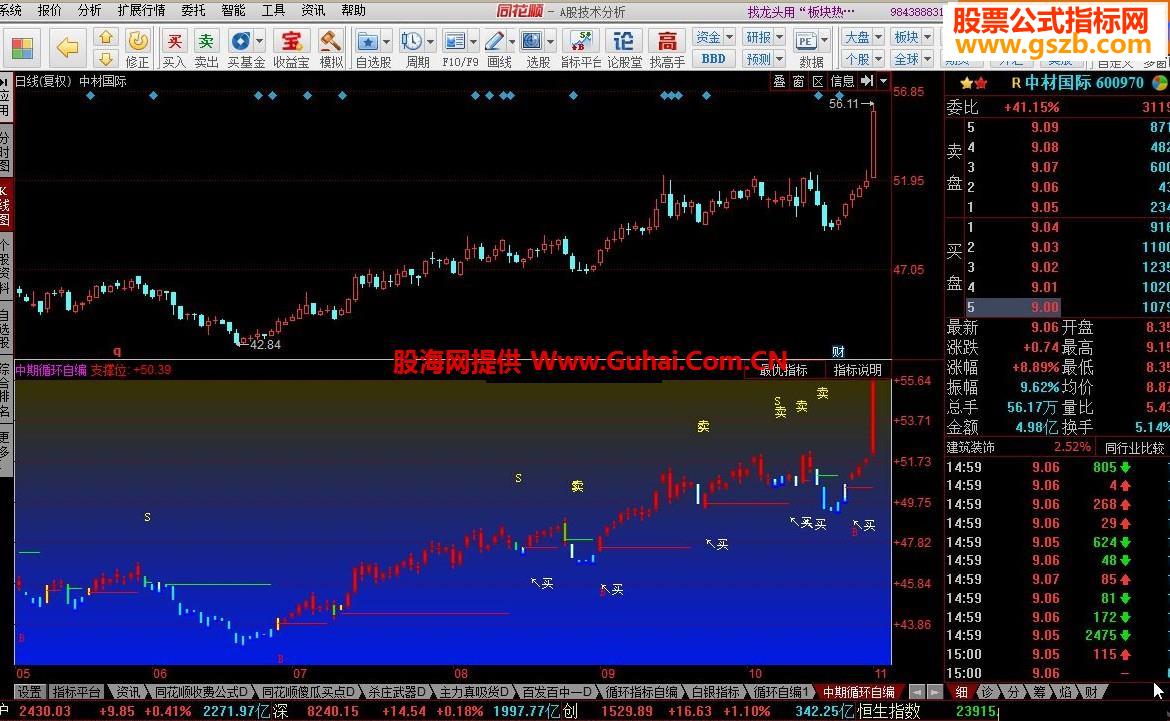Open the 收益宝 icon
Viewport: 1170px width, 721px height.
tap(291, 49)
